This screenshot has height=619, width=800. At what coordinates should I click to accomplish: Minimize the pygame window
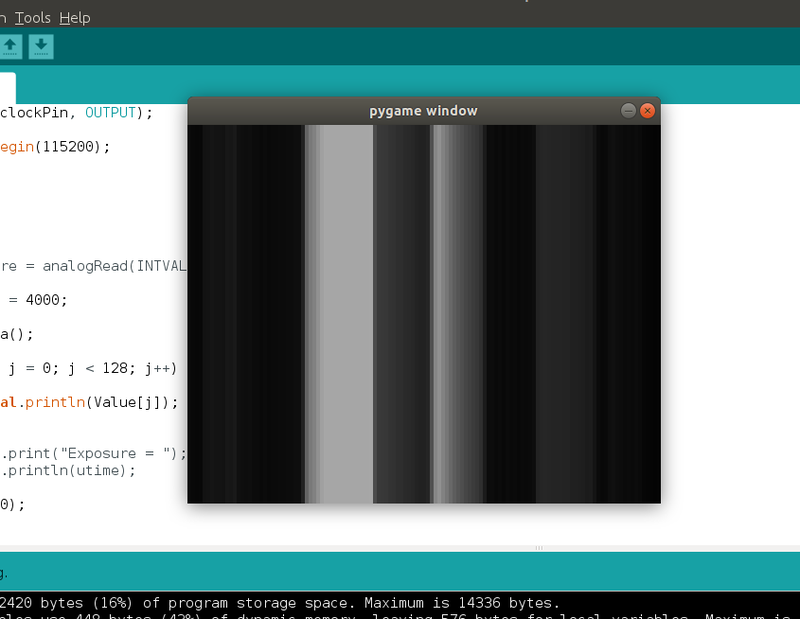coord(628,111)
